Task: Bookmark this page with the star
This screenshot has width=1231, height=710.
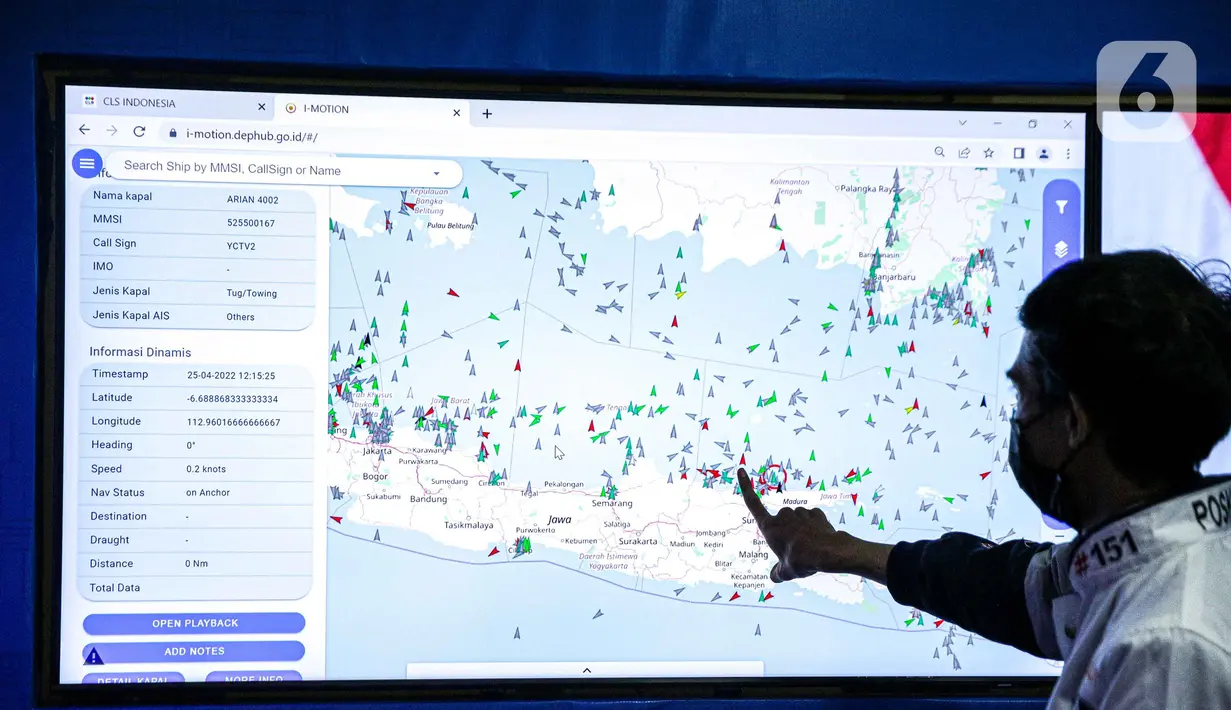Action: 989,153
